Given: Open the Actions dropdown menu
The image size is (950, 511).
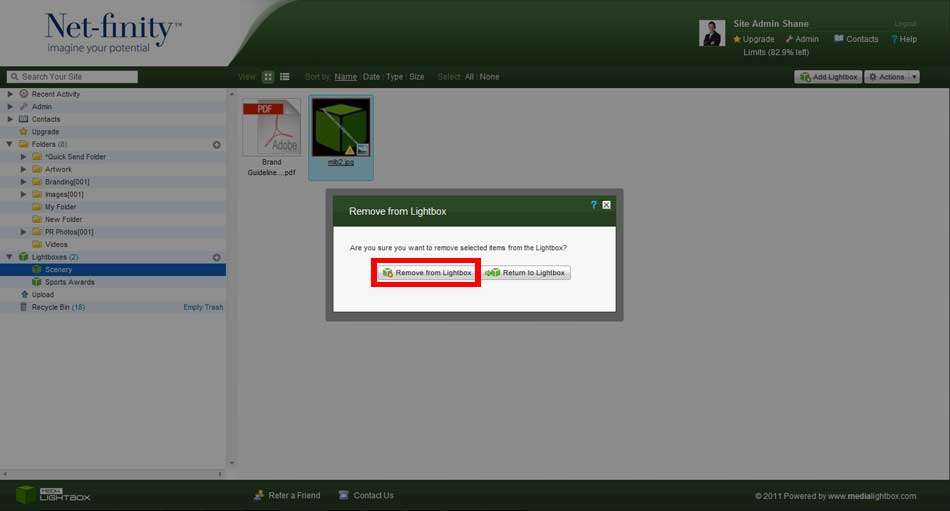Looking at the screenshot, I should point(891,77).
